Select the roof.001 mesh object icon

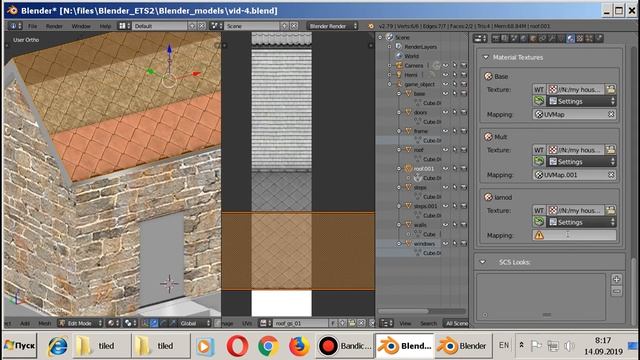point(408,169)
